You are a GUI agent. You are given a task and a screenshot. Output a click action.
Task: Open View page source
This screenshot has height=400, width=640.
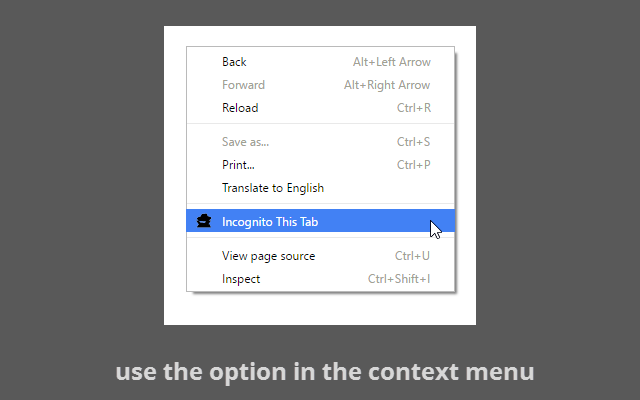pyautogui.click(x=268, y=256)
